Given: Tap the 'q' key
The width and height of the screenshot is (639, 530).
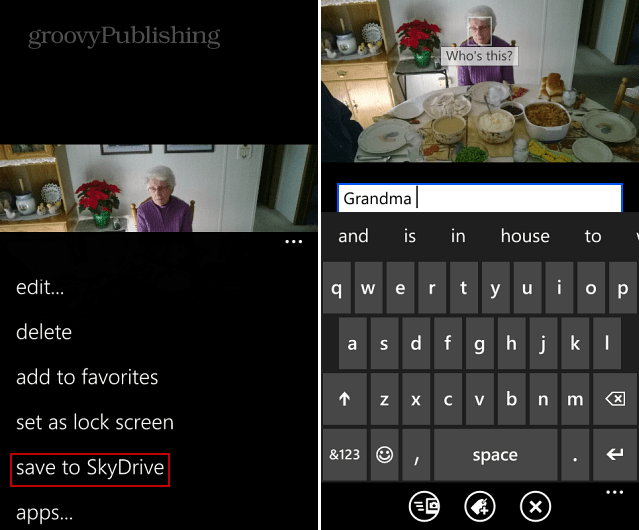Looking at the screenshot, I should point(337,288).
